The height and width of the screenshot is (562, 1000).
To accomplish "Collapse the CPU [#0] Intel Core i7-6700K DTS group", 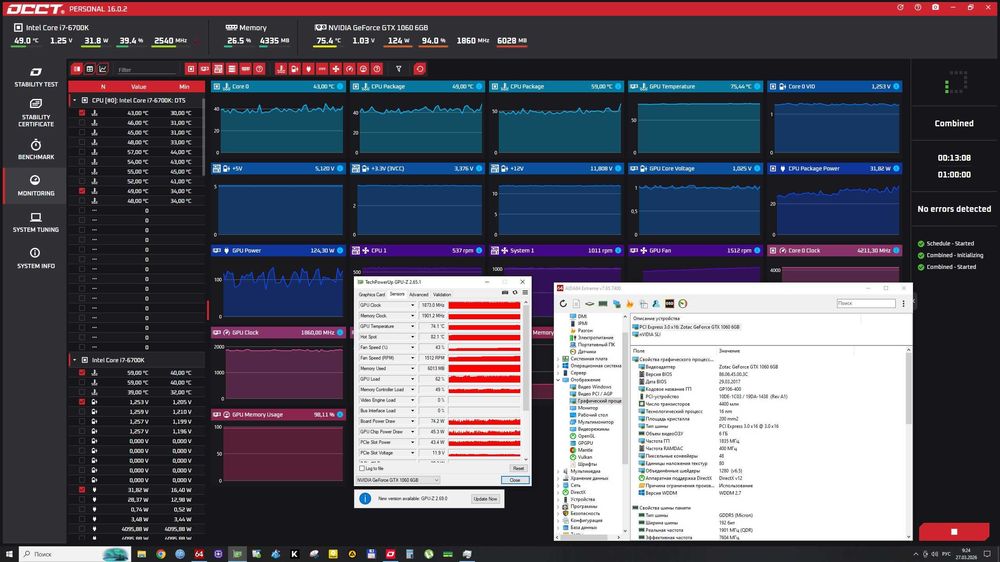I will pos(74,100).
